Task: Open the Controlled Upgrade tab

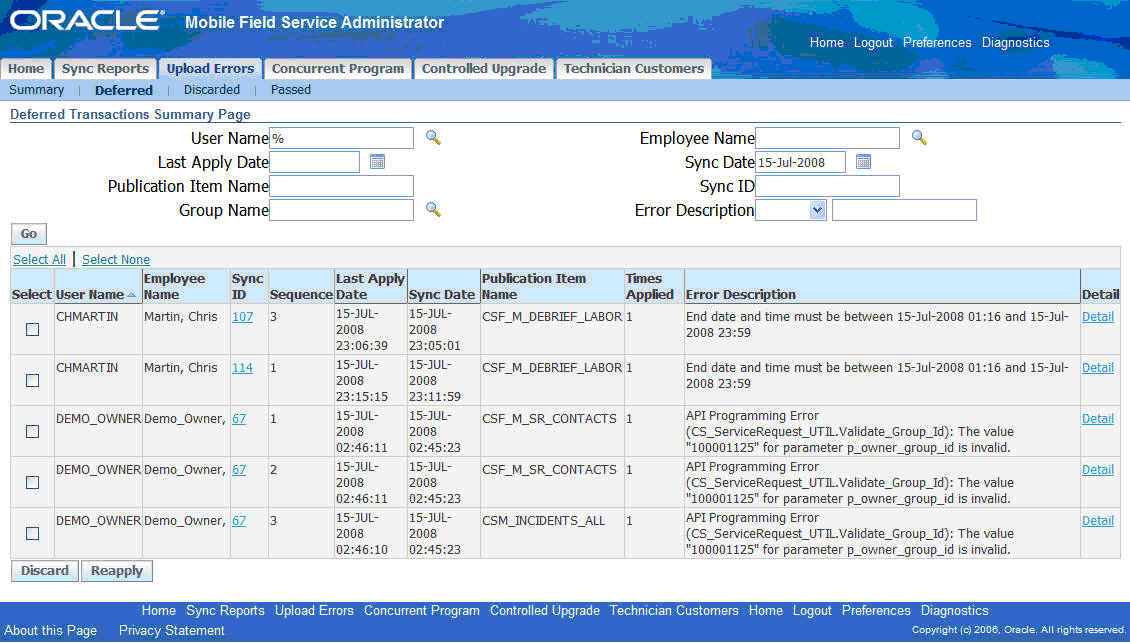Action: [x=484, y=68]
